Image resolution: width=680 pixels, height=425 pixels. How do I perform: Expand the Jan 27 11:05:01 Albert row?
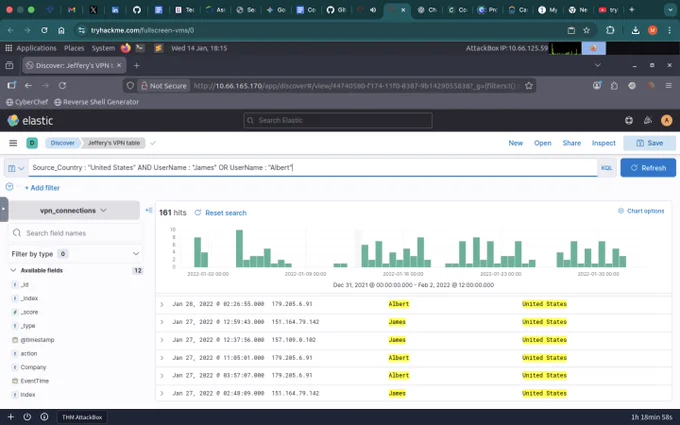(x=162, y=358)
